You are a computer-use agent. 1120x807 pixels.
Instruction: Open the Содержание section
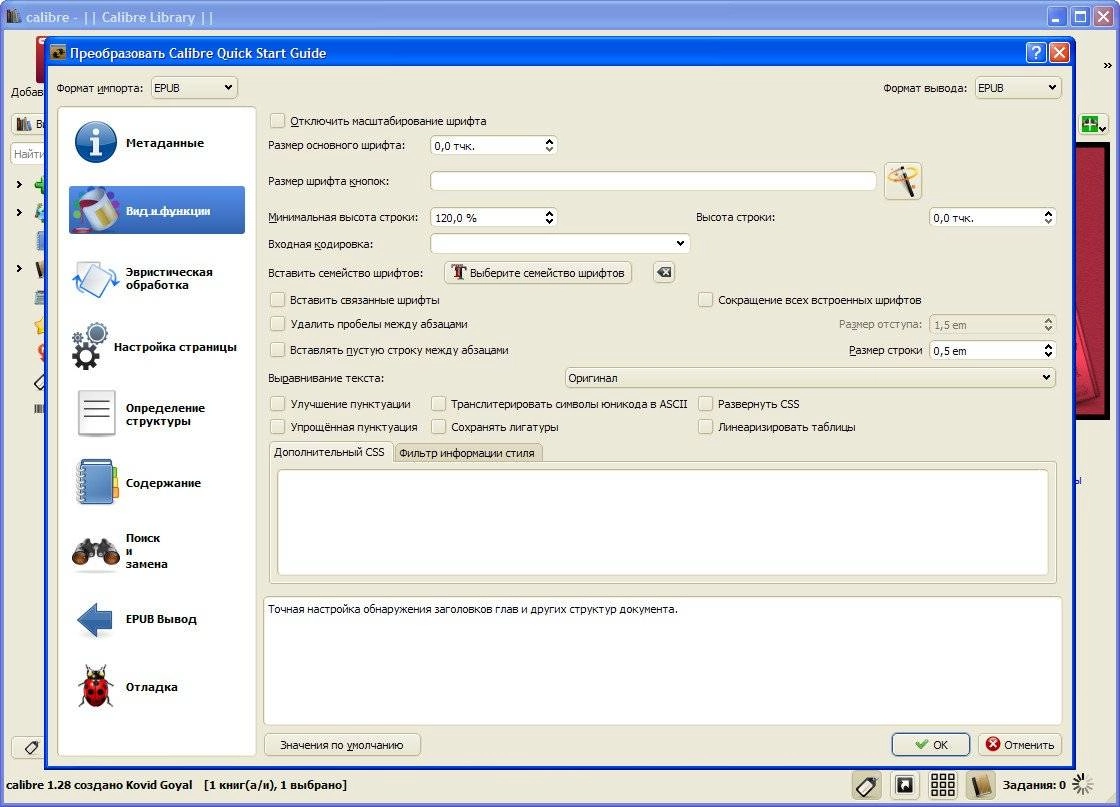(x=156, y=483)
